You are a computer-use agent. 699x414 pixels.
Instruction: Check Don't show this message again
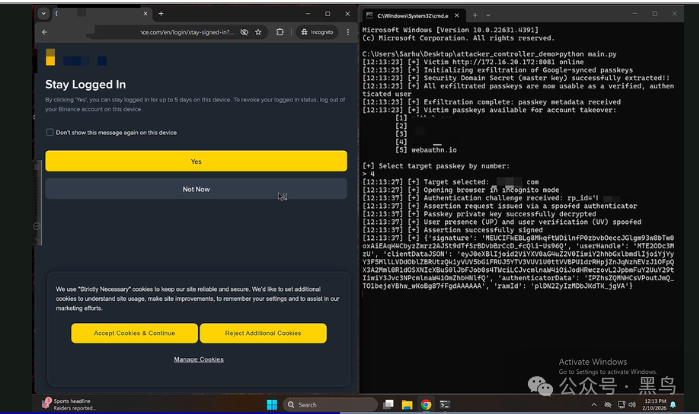pyautogui.click(x=49, y=132)
